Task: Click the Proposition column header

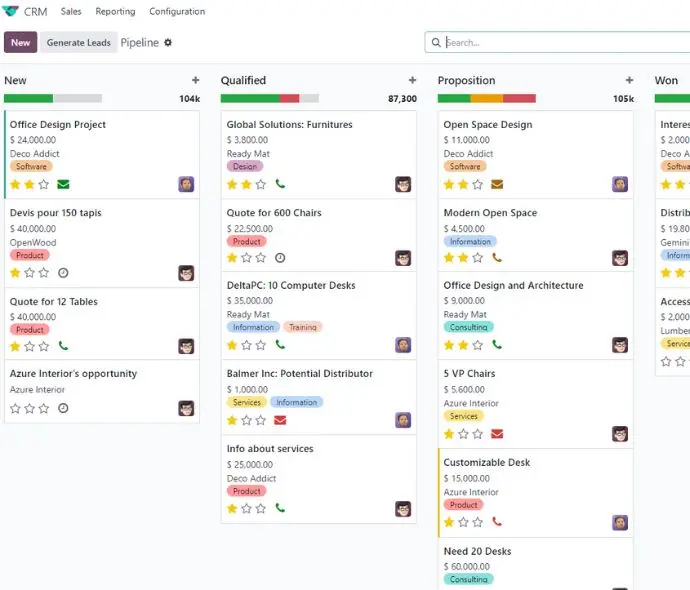Action: [x=466, y=81]
